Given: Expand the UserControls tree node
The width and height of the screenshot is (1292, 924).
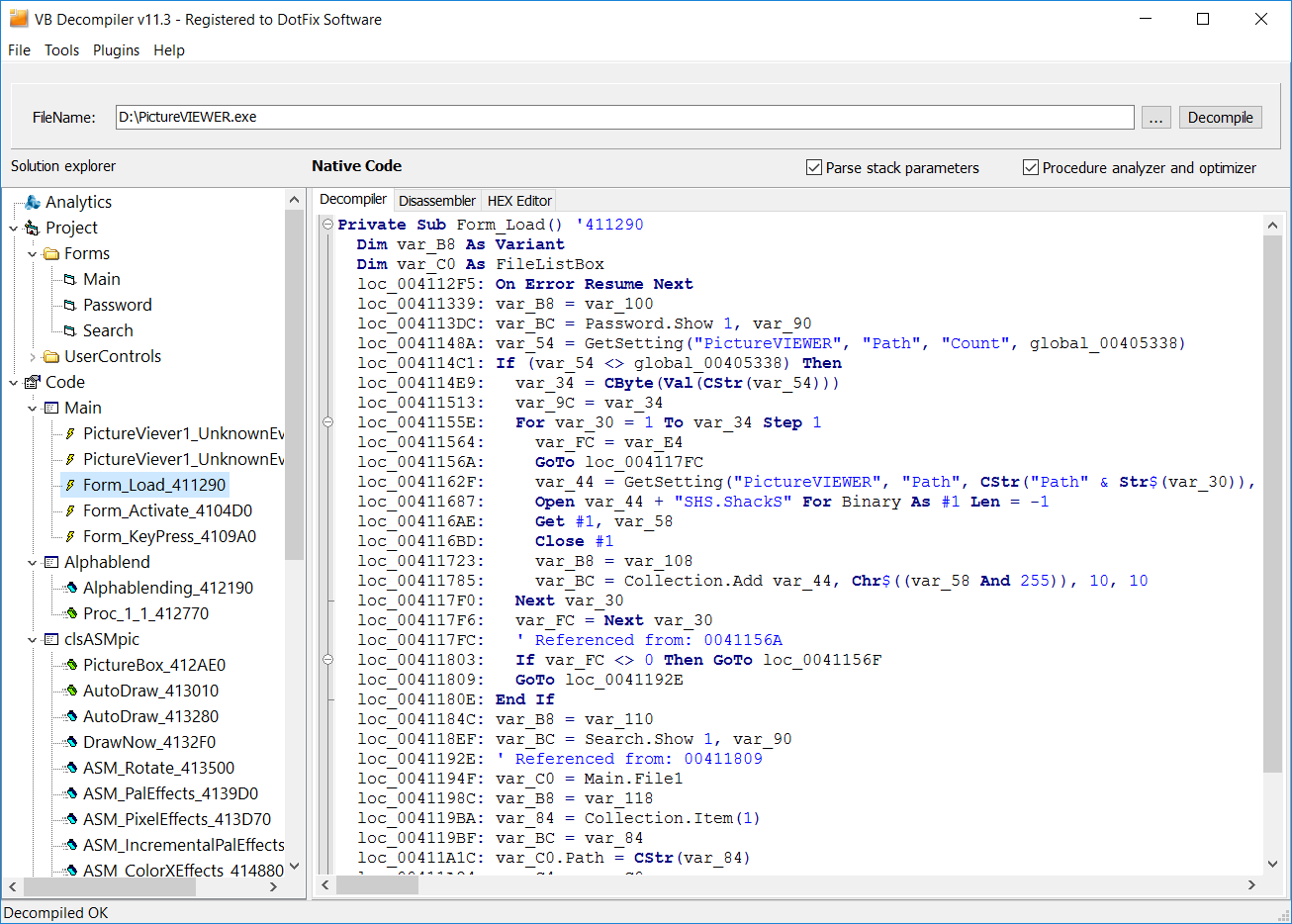Looking at the screenshot, I should click(x=33, y=356).
